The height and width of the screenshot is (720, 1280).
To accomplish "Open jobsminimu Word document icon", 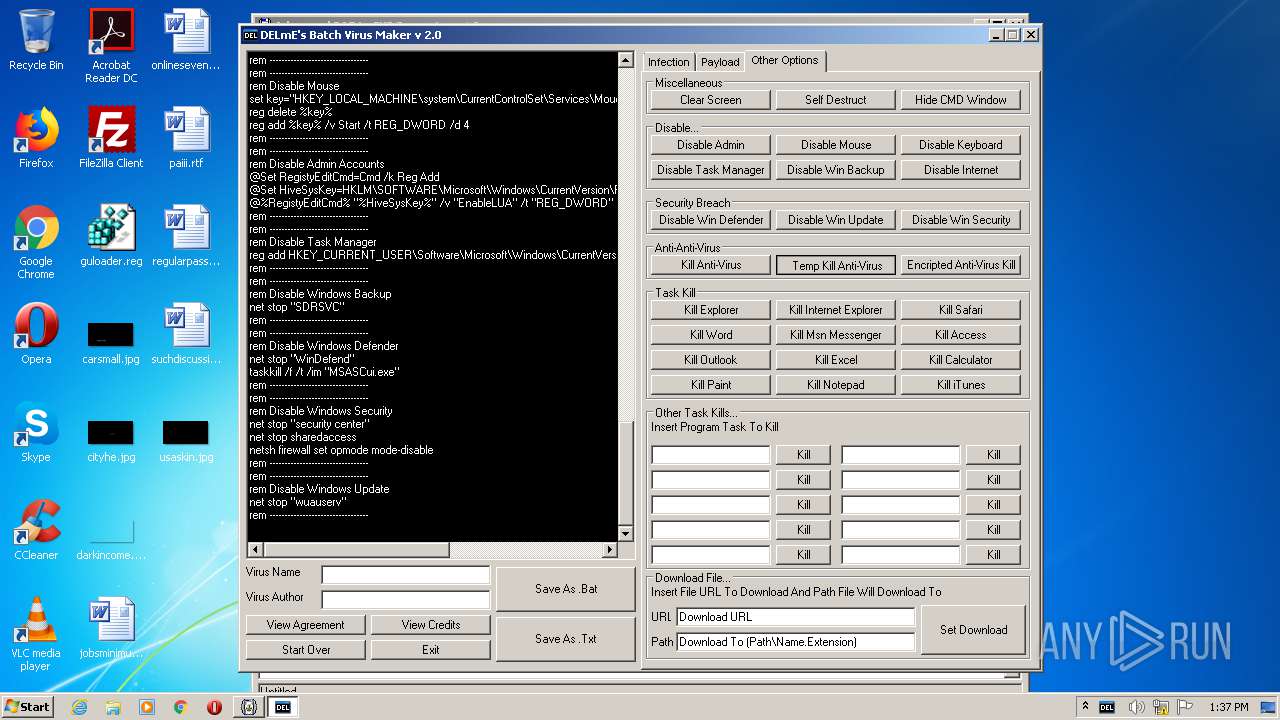I will click(x=111, y=628).
